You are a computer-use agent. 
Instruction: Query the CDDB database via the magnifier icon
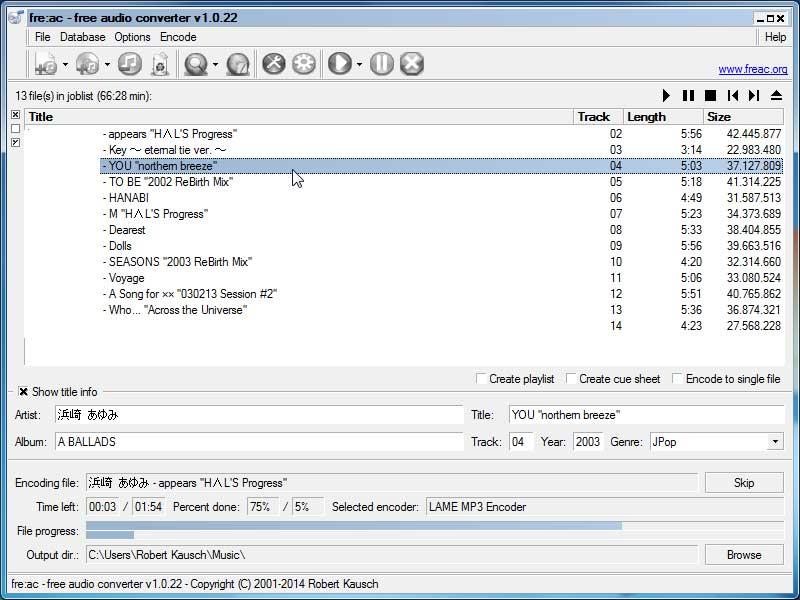coord(196,64)
